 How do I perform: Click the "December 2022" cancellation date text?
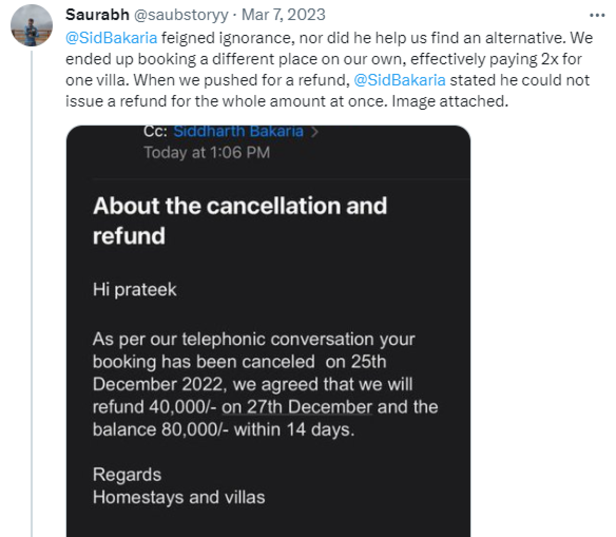coord(159,384)
